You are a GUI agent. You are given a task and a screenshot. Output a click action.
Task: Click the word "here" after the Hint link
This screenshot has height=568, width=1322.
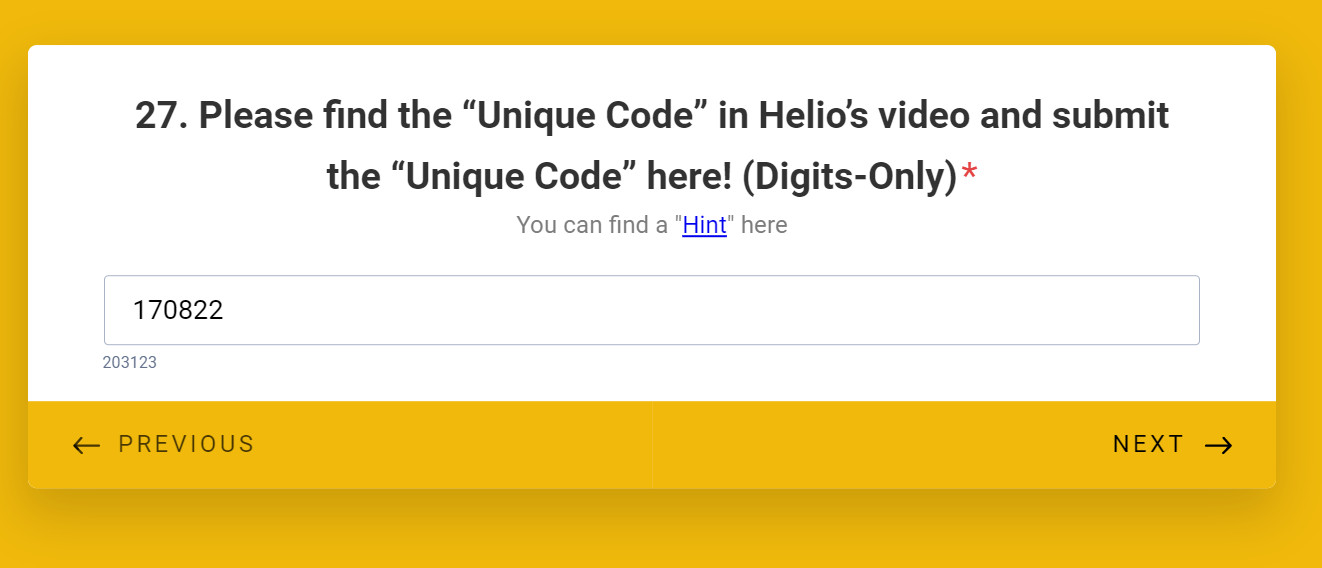pos(764,225)
